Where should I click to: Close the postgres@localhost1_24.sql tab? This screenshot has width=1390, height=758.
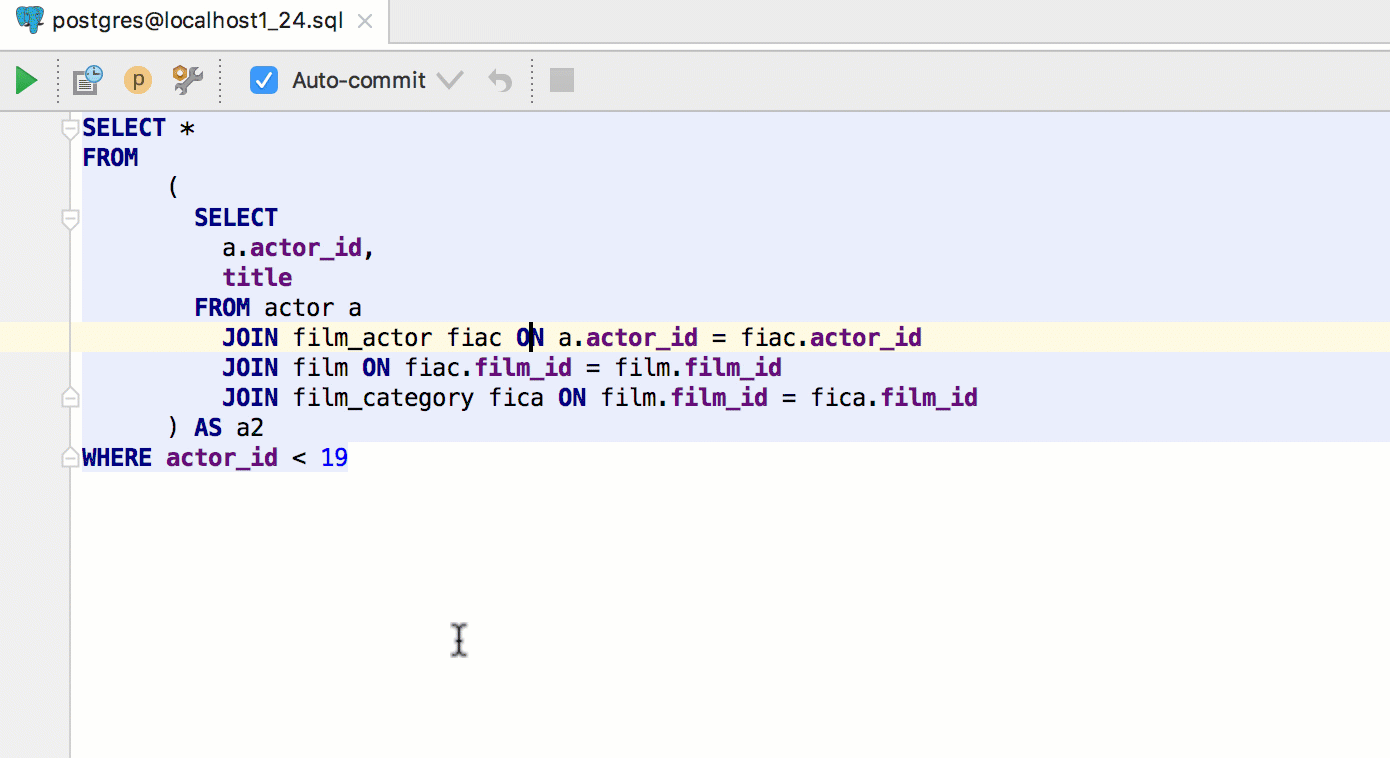click(x=366, y=21)
